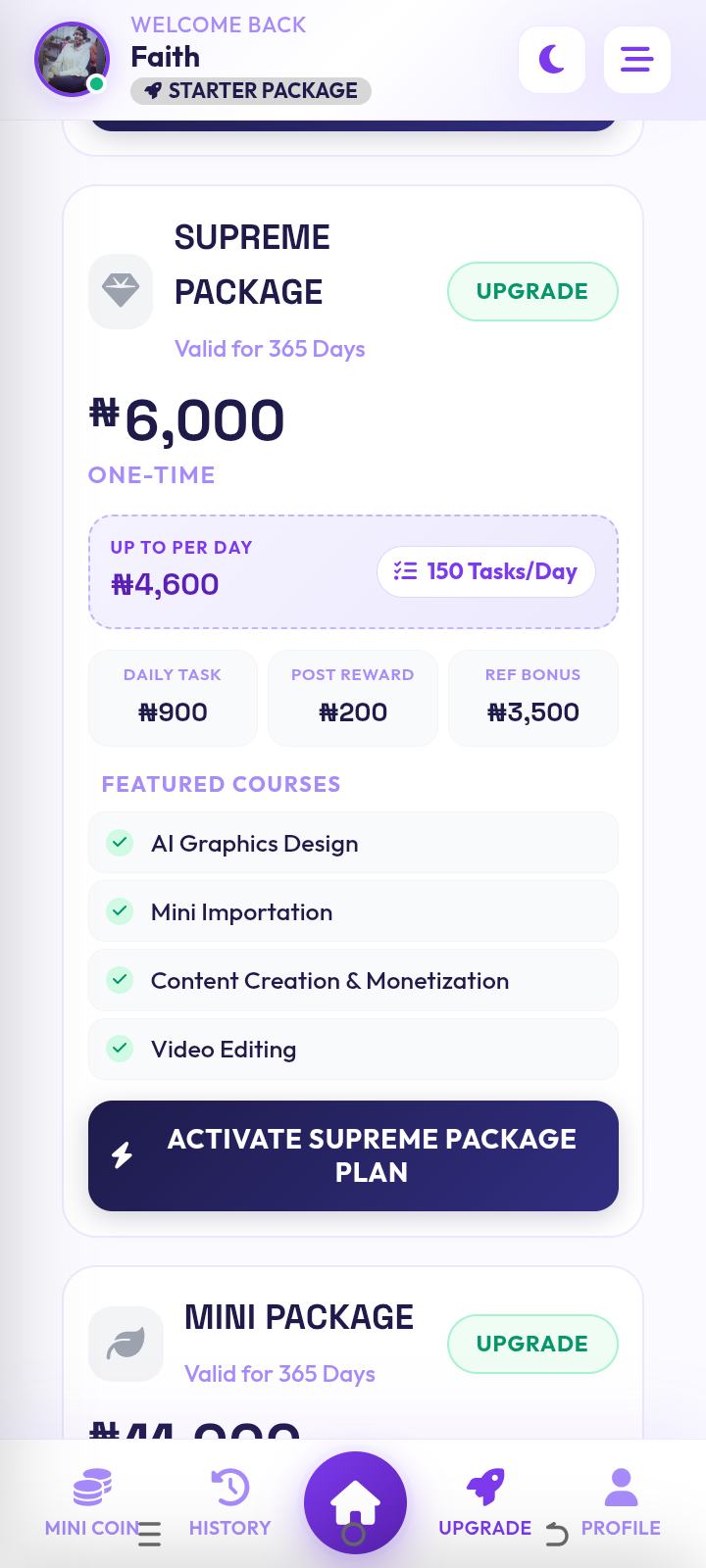The width and height of the screenshot is (706, 1568).
Task: Tap the Starter Package badge
Action: (x=251, y=91)
